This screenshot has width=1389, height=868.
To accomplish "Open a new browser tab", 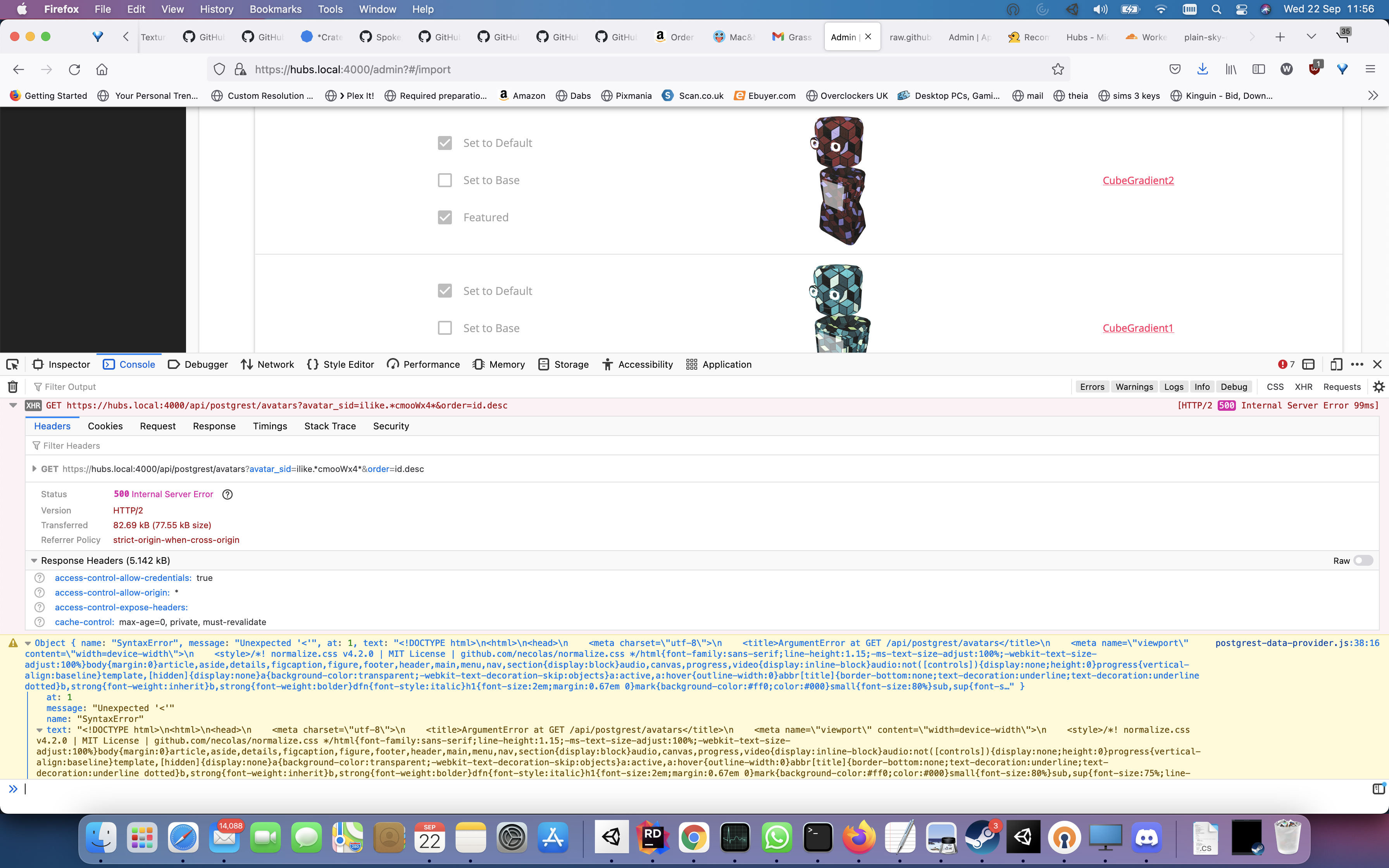I will [x=1280, y=37].
